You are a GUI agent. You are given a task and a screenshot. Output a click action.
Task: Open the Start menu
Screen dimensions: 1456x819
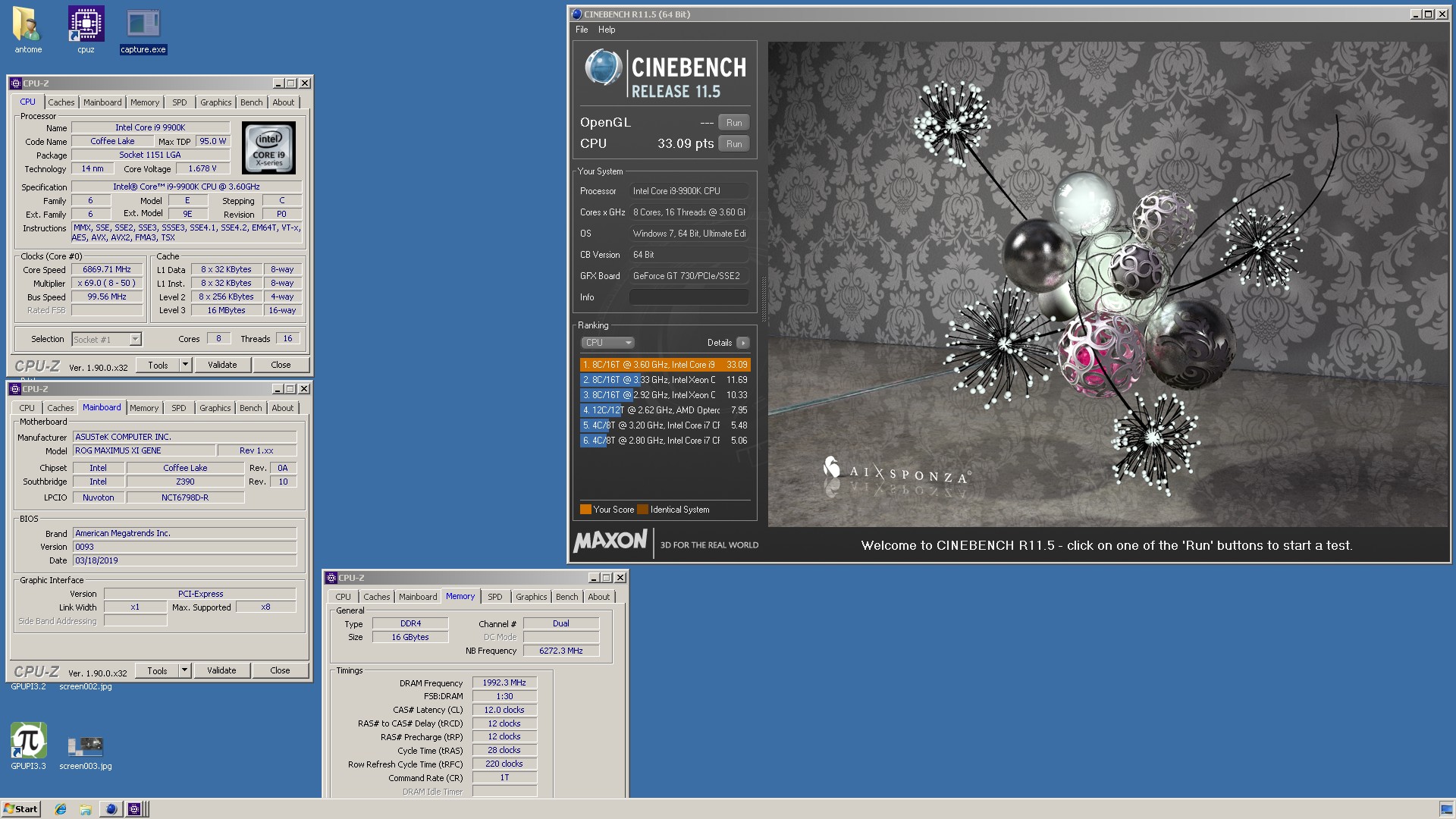coord(21,809)
